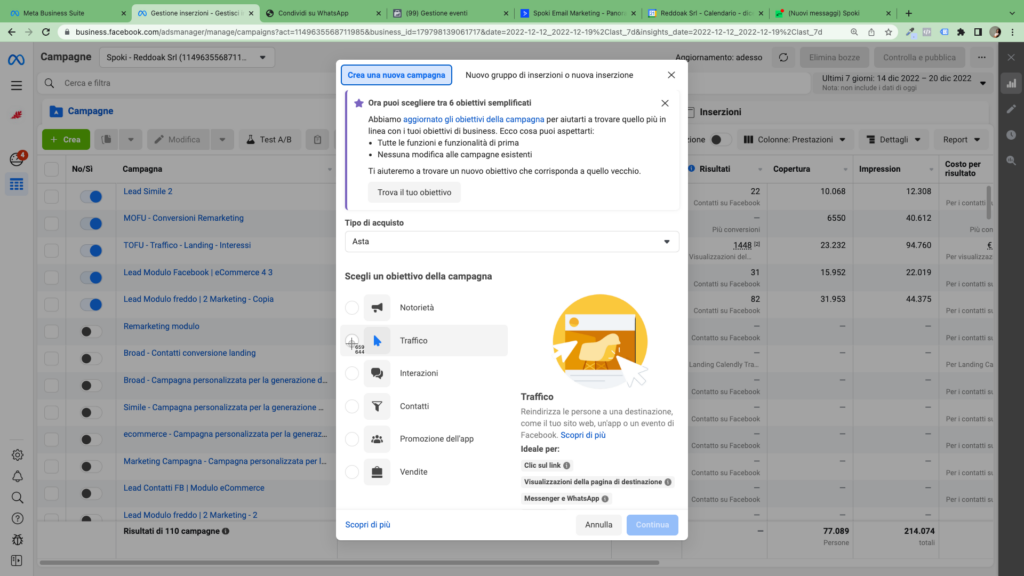Expand the Tipo di acquisto Asta dropdown
Viewport: 1024px width, 576px height.
pos(510,242)
